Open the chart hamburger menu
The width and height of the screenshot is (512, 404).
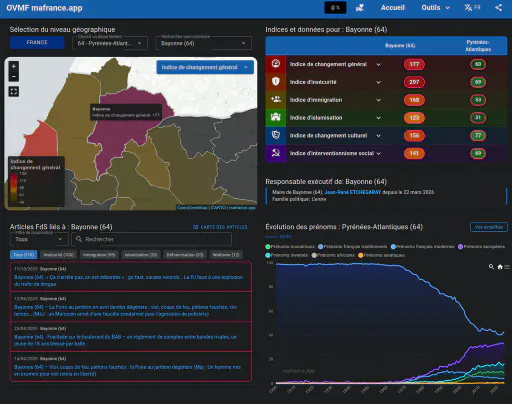tap(507, 267)
